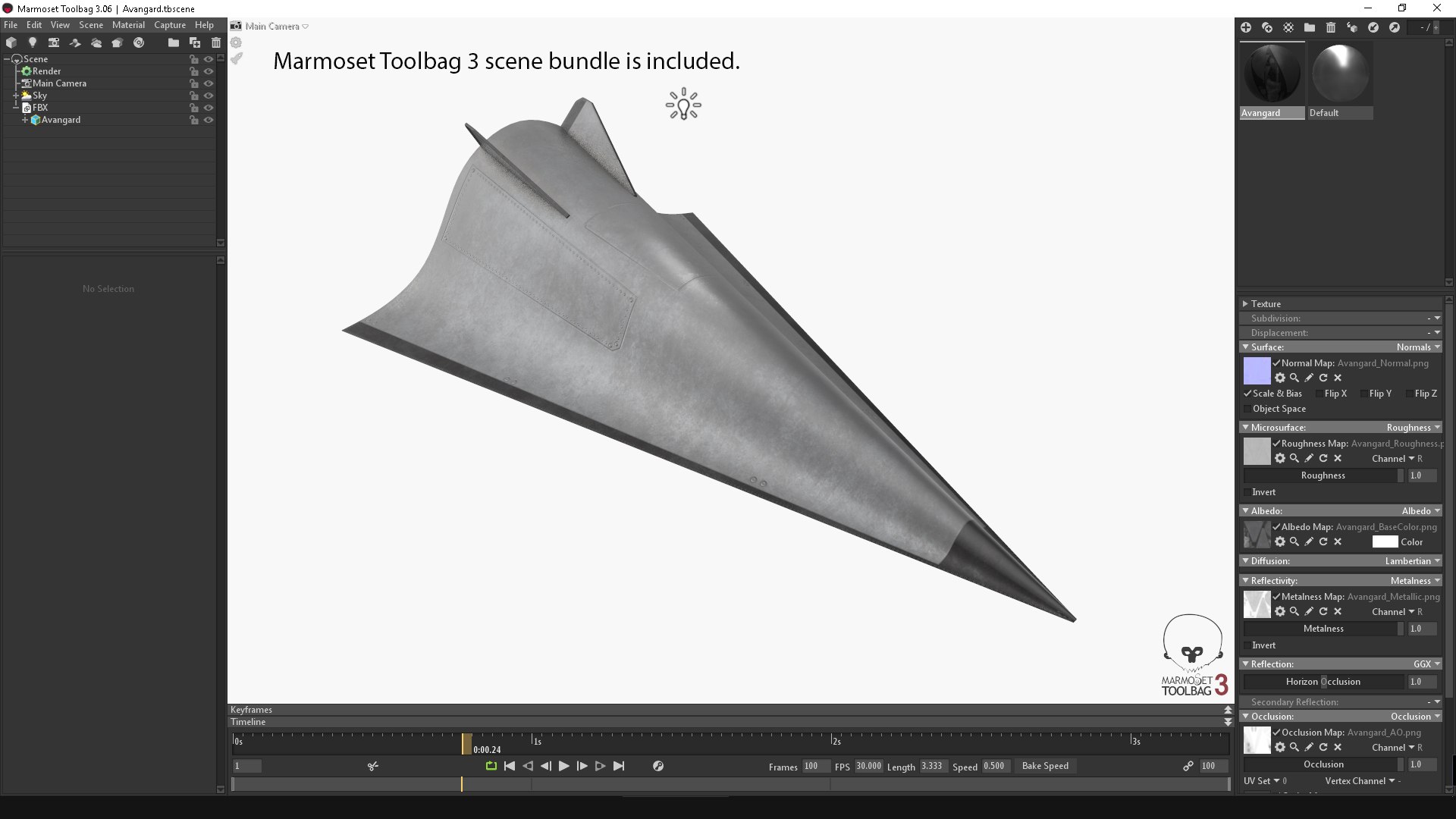Edit the Albedo Map in external editor

pos(1309,541)
